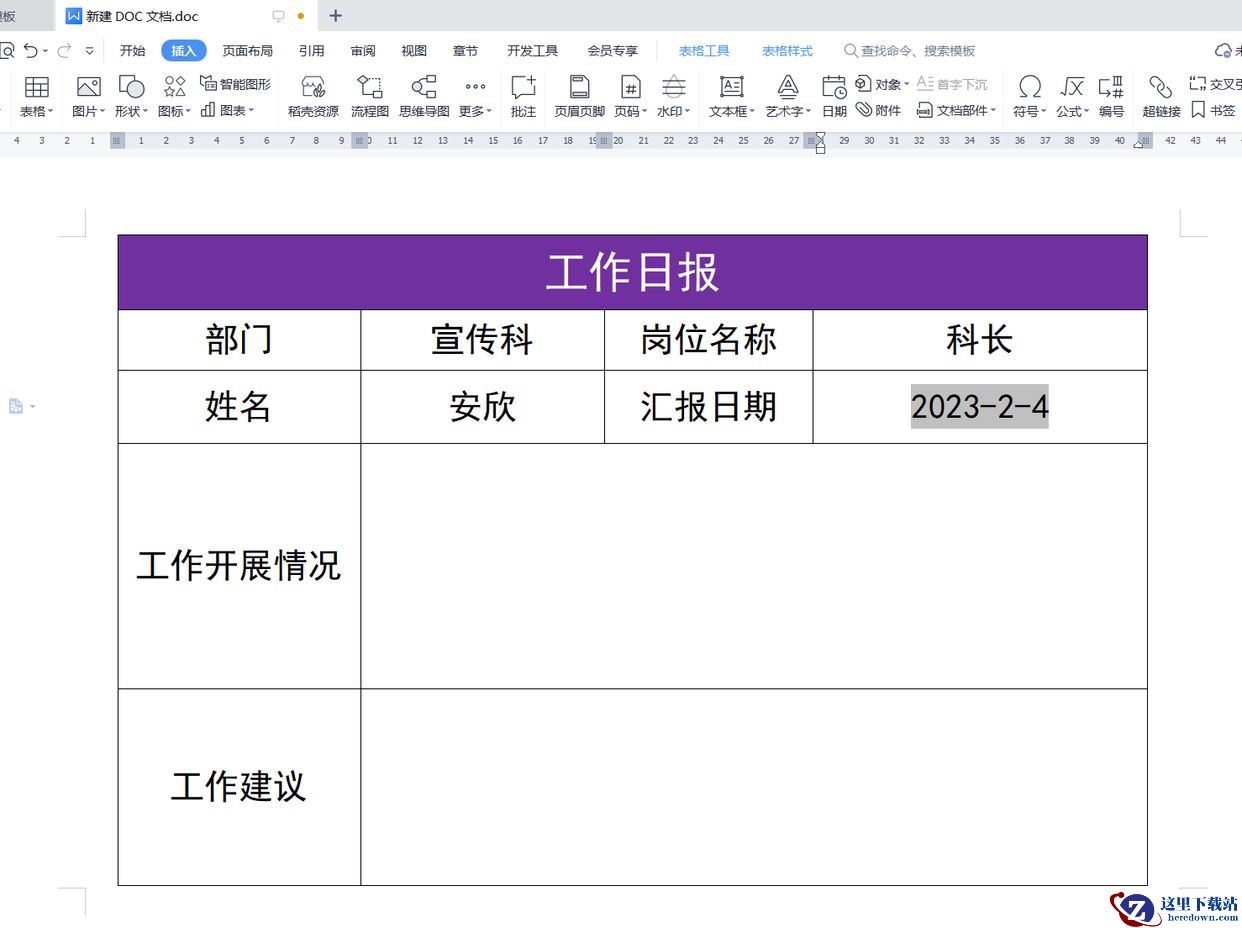Add a 书签 bookmark
The image size is (1242, 928).
(x=1213, y=110)
